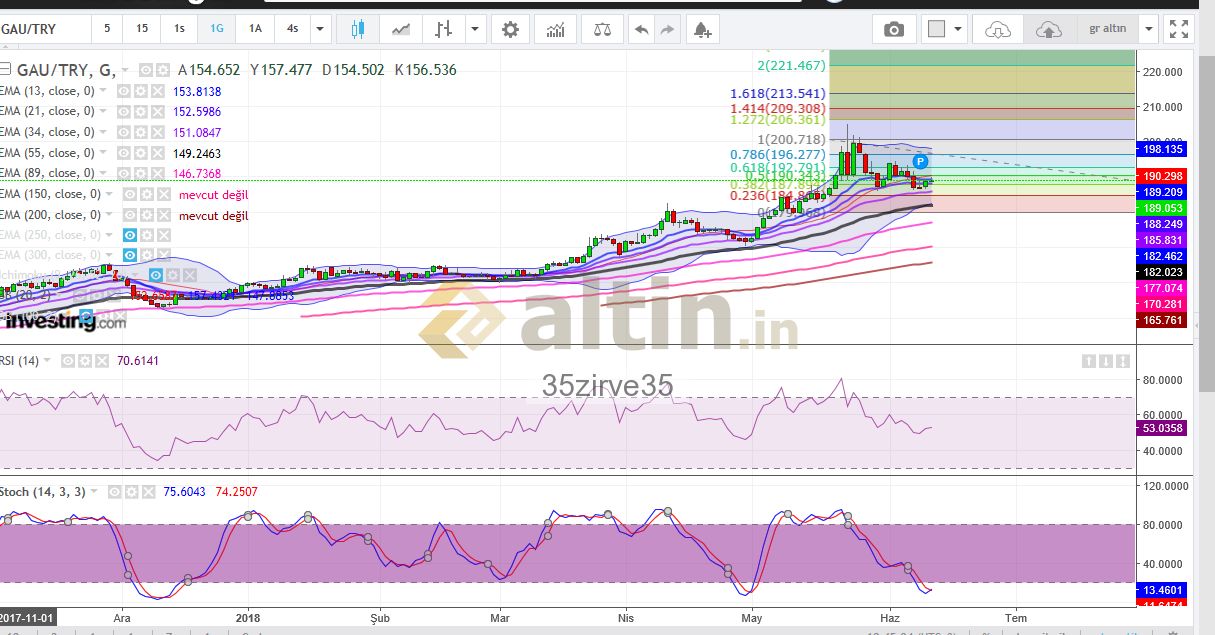This screenshot has width=1215, height=635.
Task: Click the gr altın layout name button
Action: [x=1107, y=29]
